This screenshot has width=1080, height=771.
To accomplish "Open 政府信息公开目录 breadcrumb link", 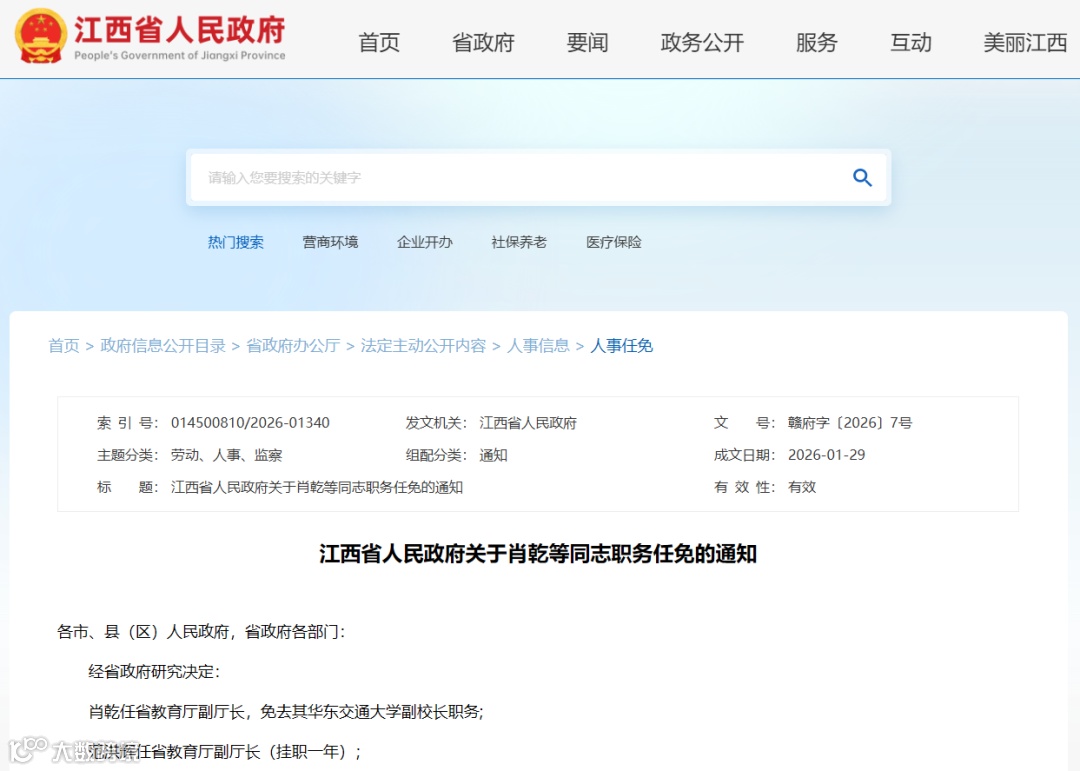I will pyautogui.click(x=163, y=345).
